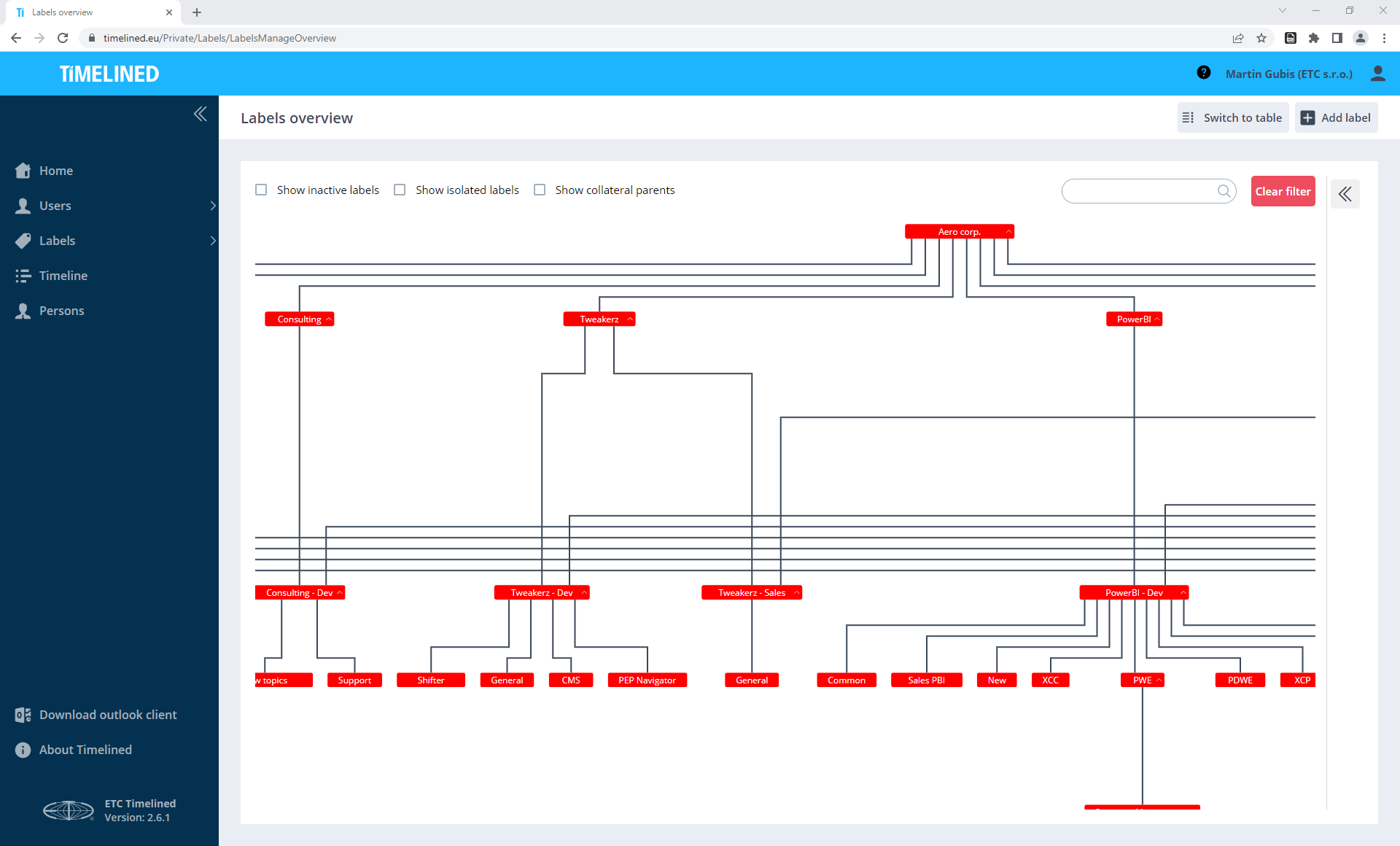Tick the Show isolated labels checkbox
The width and height of the screenshot is (1400, 846).
tap(400, 190)
